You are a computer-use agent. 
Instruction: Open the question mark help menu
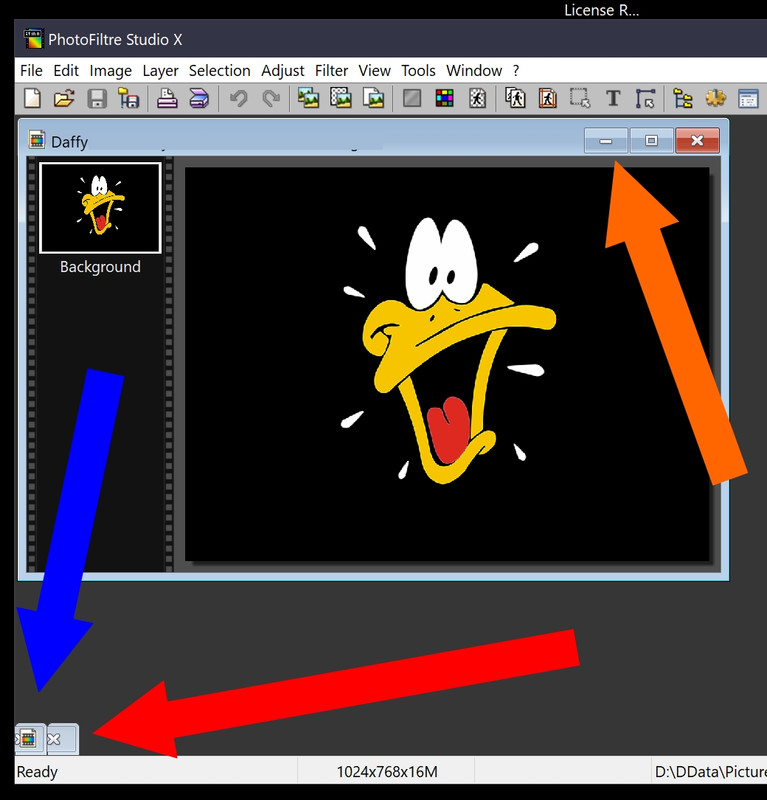coord(516,70)
